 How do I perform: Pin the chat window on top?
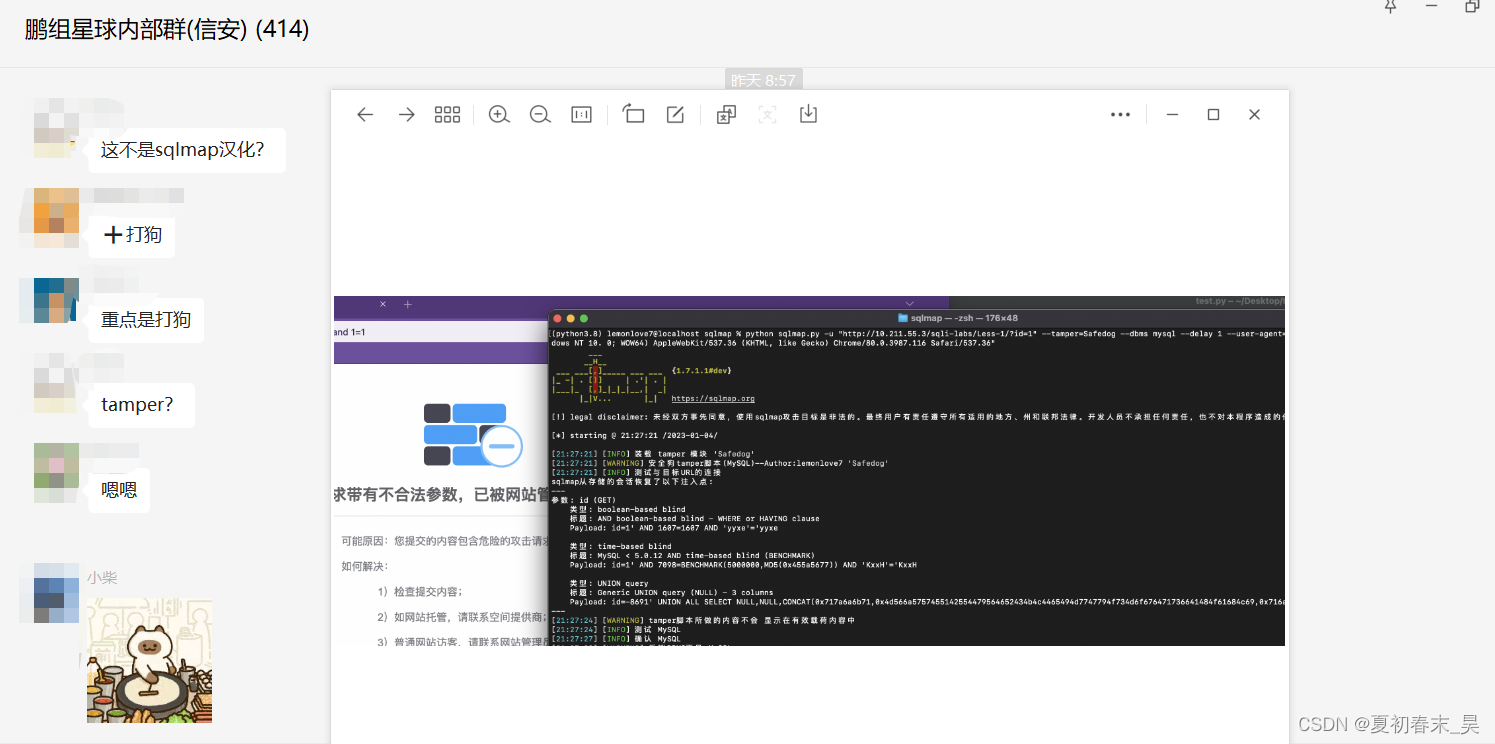pos(1390,6)
